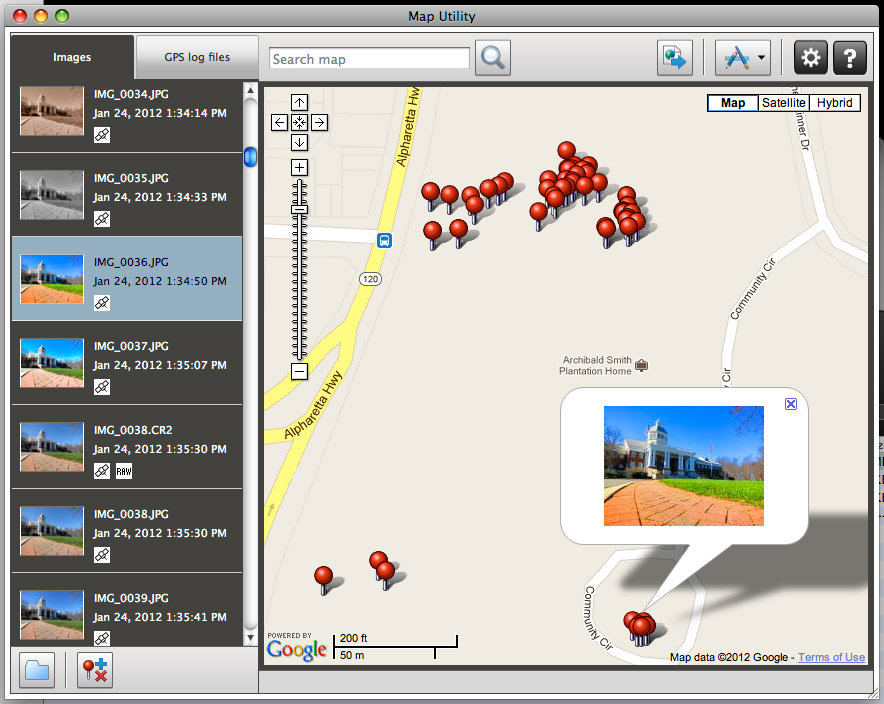
Task: Select the Map view type
Action: [x=733, y=103]
